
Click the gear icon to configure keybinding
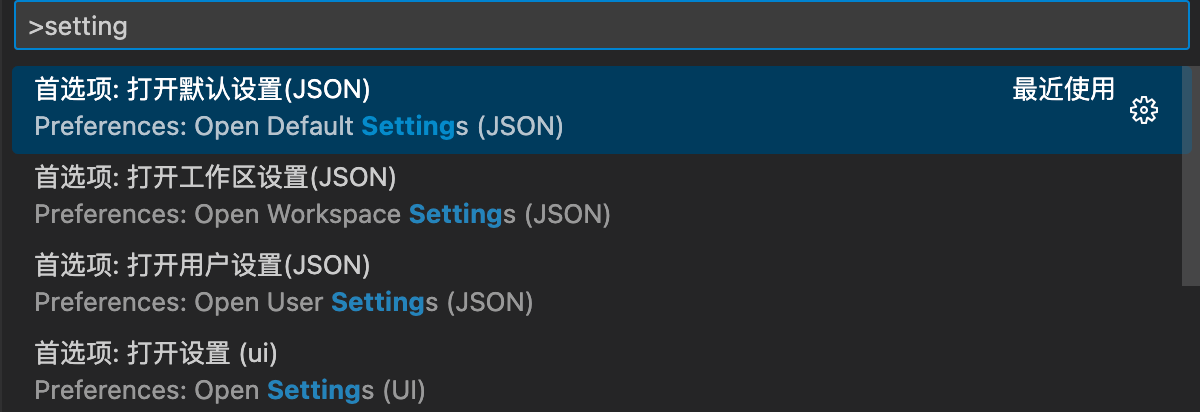click(1143, 110)
